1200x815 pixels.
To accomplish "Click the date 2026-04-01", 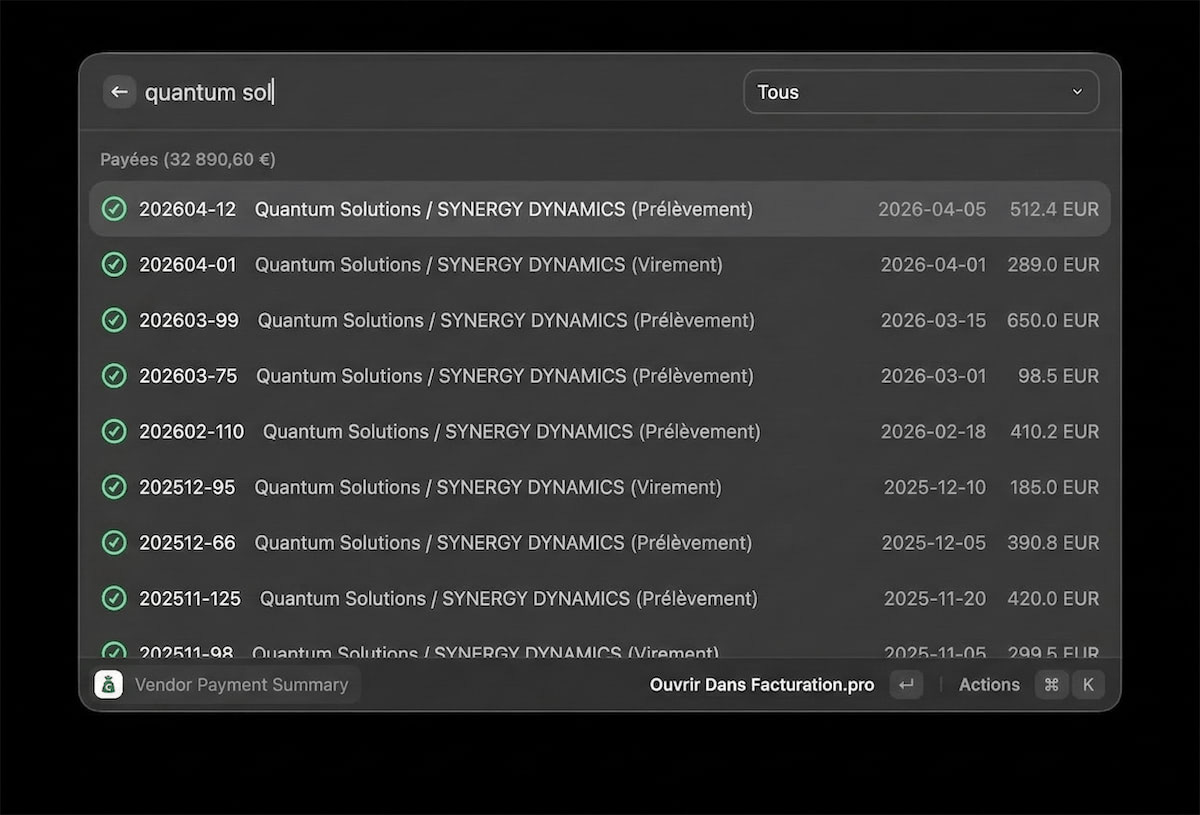I will tap(933, 265).
